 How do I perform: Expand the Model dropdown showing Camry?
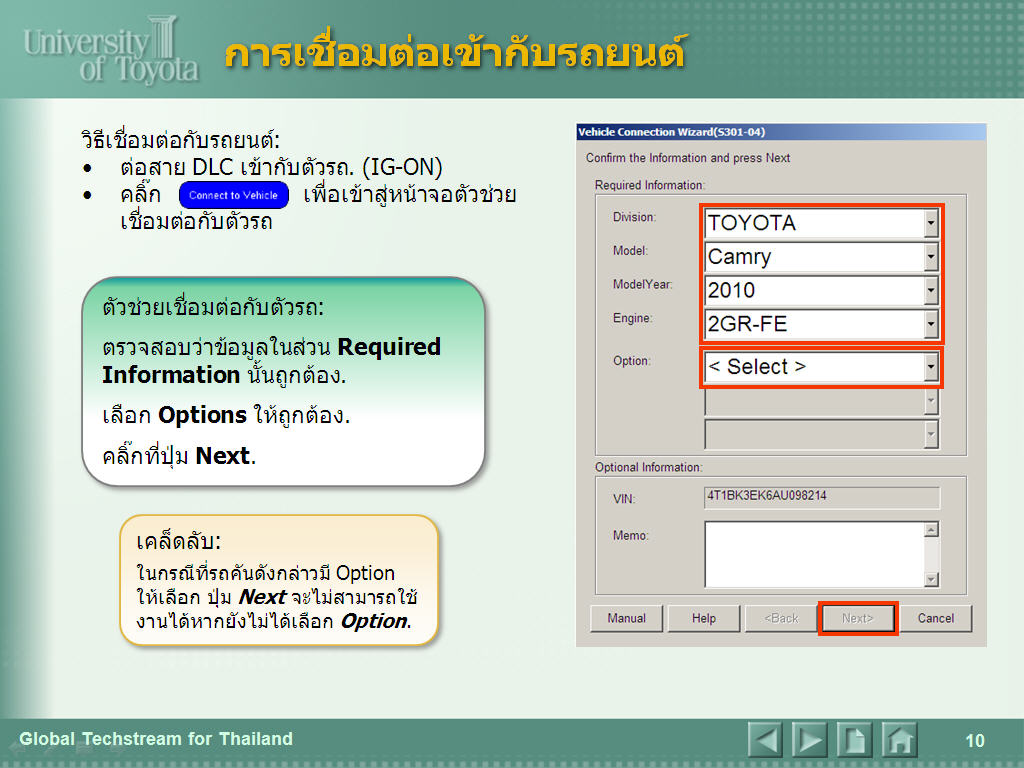pyautogui.click(x=822, y=257)
